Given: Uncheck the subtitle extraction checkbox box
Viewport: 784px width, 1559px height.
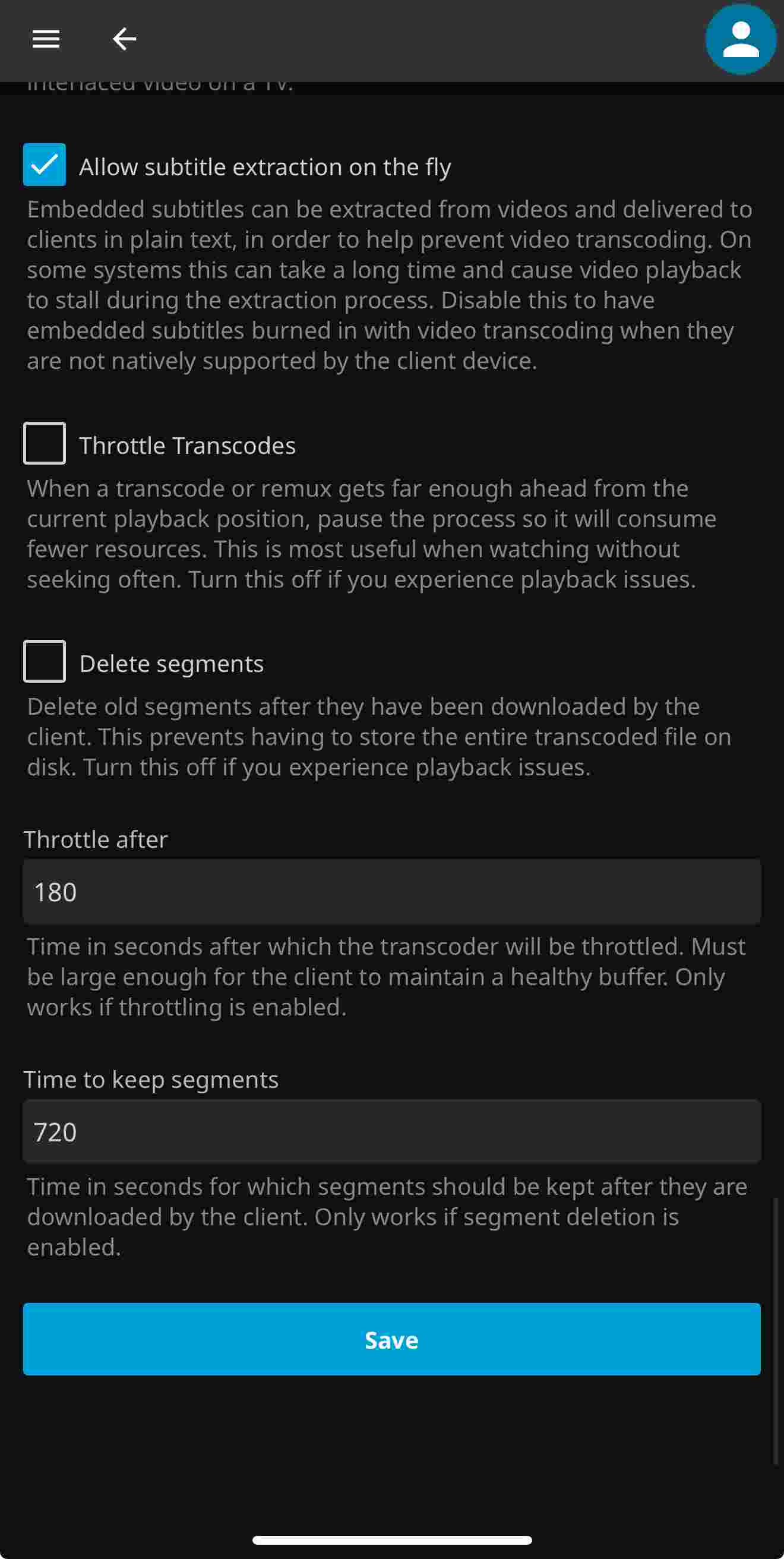Looking at the screenshot, I should [45, 165].
